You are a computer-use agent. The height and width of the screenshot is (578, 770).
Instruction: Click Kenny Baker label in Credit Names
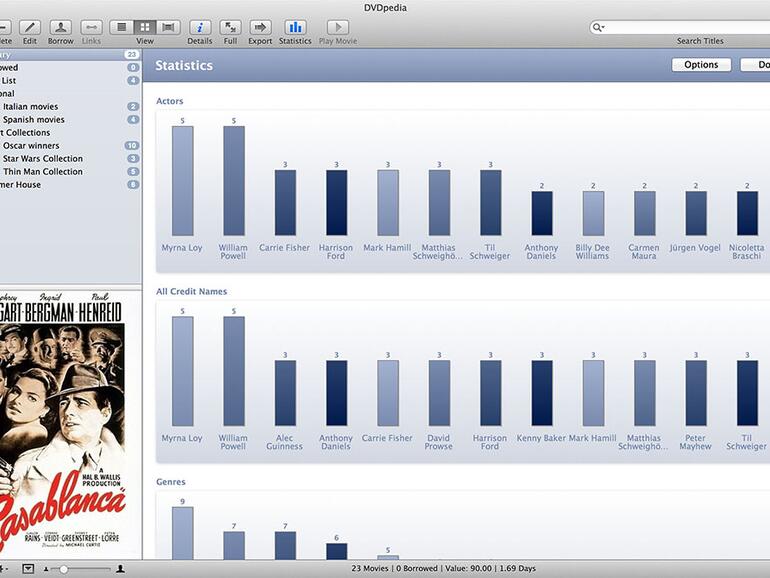tap(541, 438)
